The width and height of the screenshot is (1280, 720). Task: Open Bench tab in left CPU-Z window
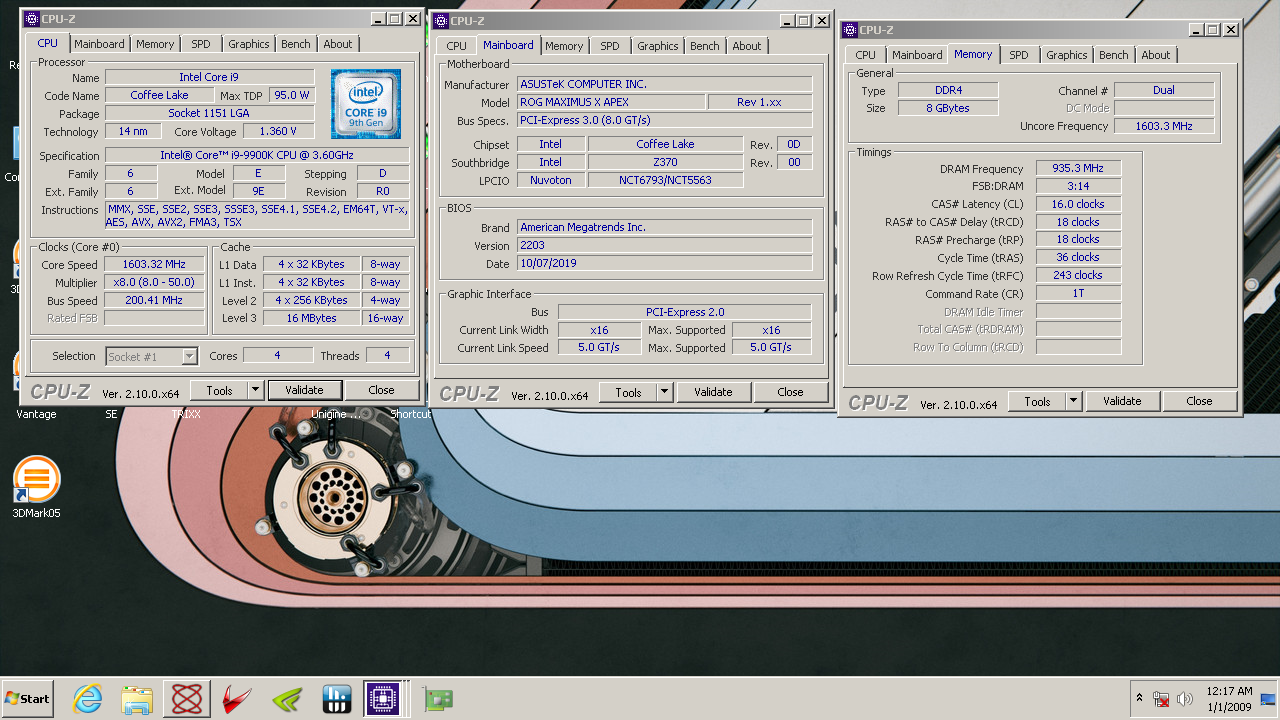tap(295, 44)
